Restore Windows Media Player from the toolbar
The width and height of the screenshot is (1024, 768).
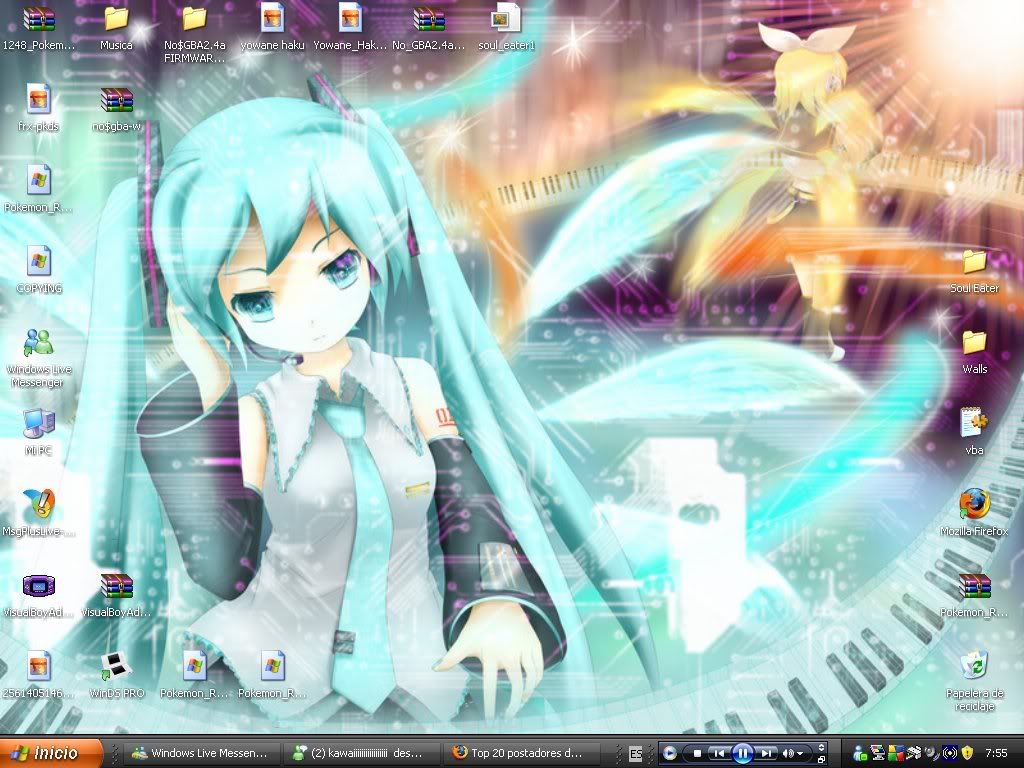click(822, 760)
